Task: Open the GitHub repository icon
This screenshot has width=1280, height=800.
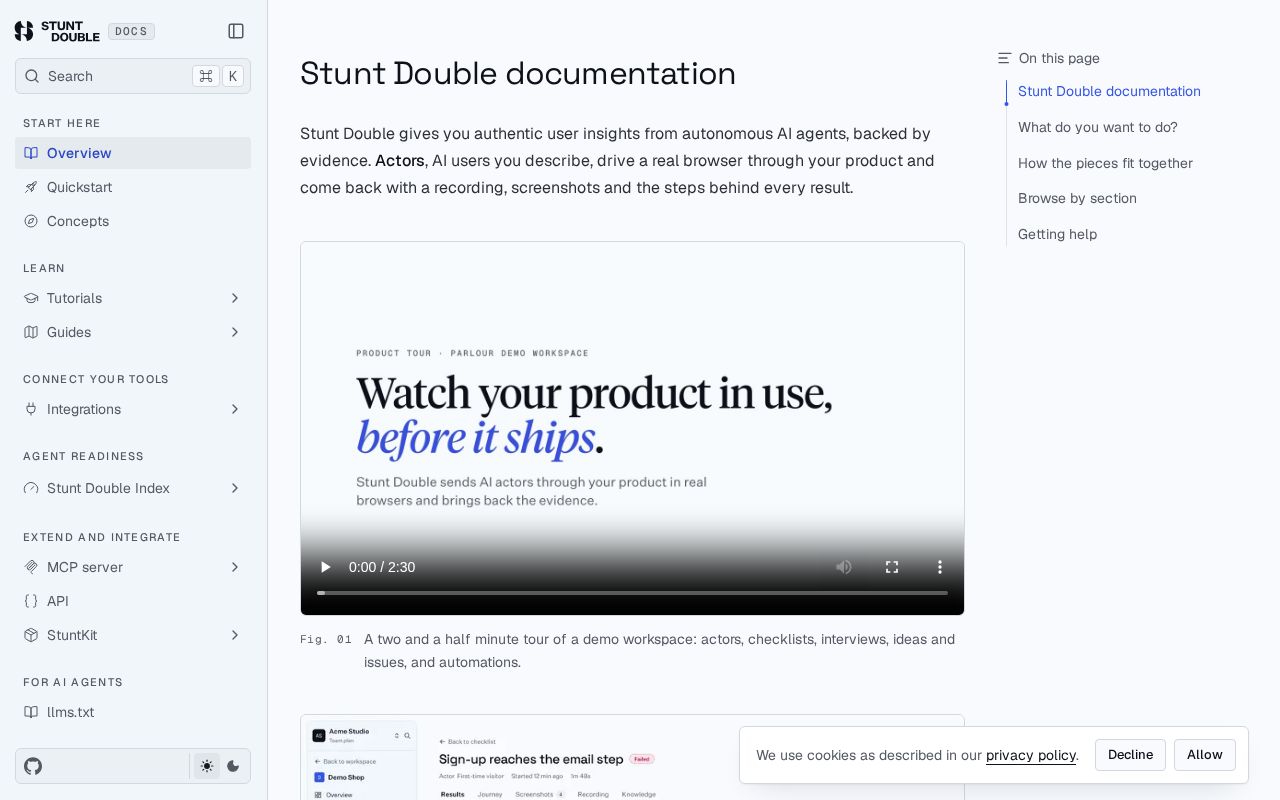Action: [33, 766]
